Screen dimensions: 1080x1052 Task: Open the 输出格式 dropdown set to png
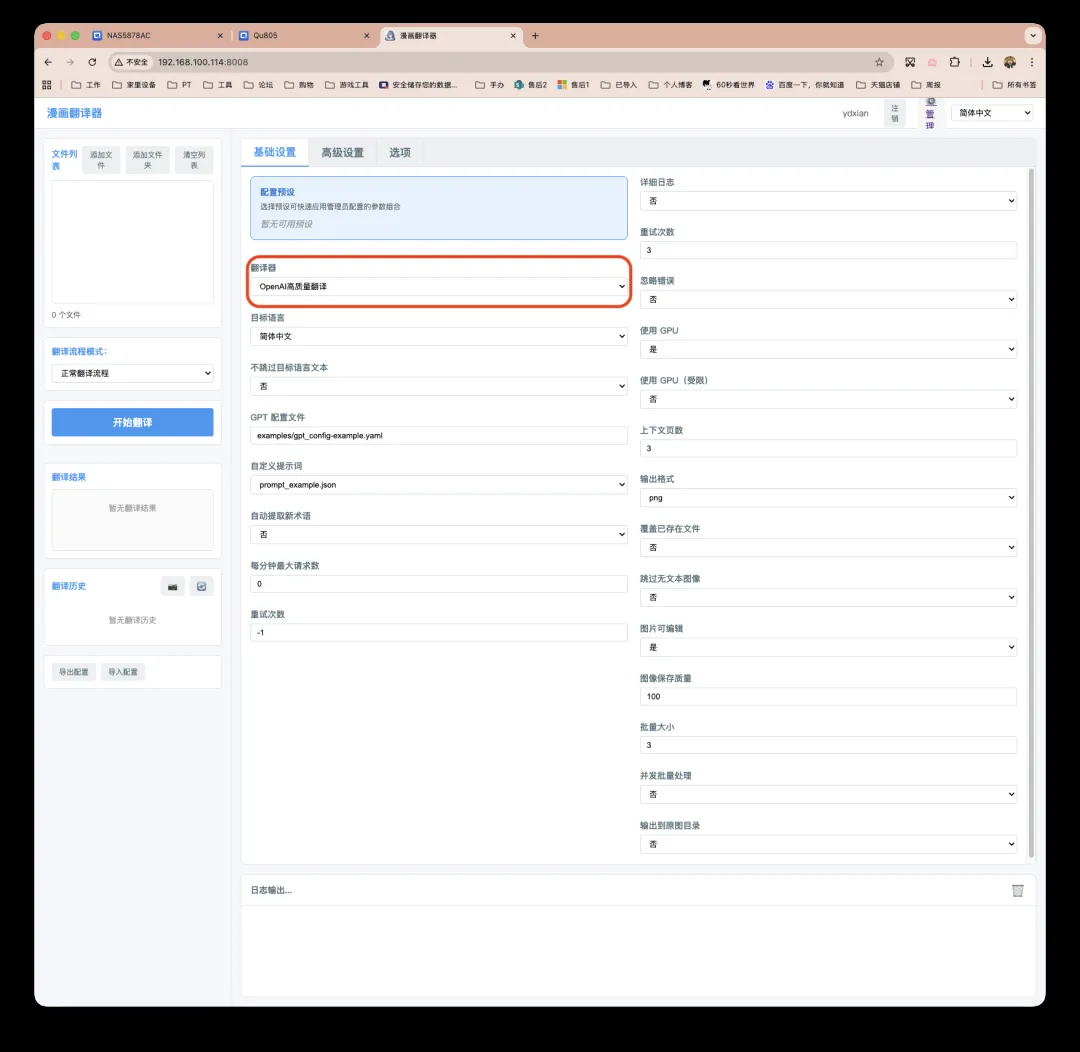click(828, 497)
